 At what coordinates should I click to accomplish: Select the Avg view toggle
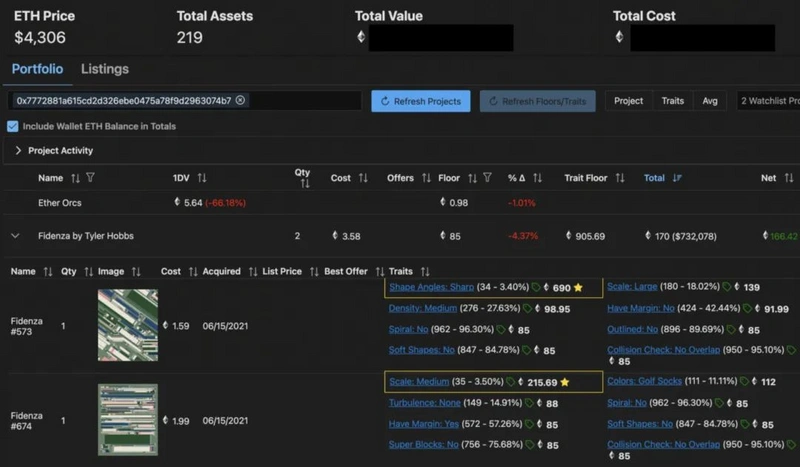coord(709,101)
